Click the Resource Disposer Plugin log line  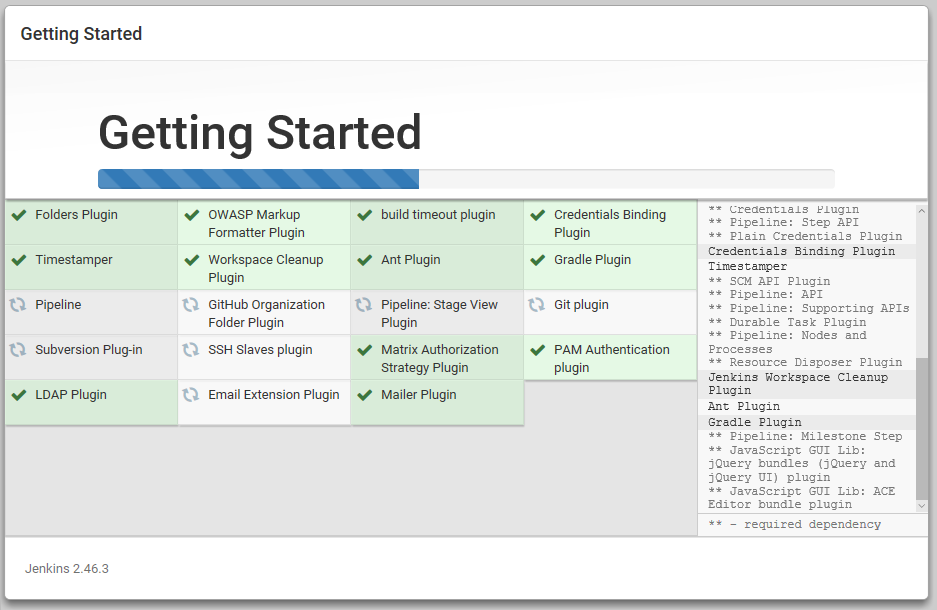tap(805, 362)
